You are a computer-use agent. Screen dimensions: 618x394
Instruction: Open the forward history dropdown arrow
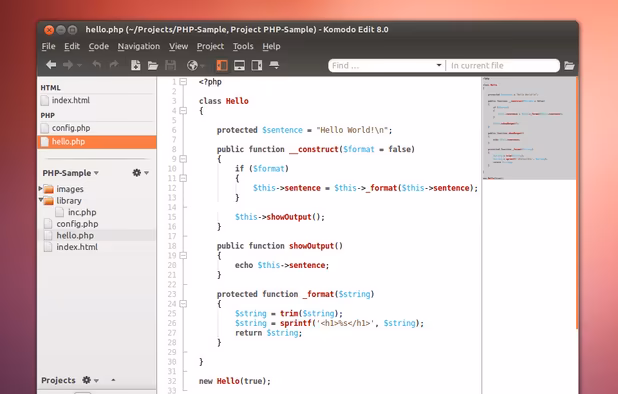click(x=79, y=65)
